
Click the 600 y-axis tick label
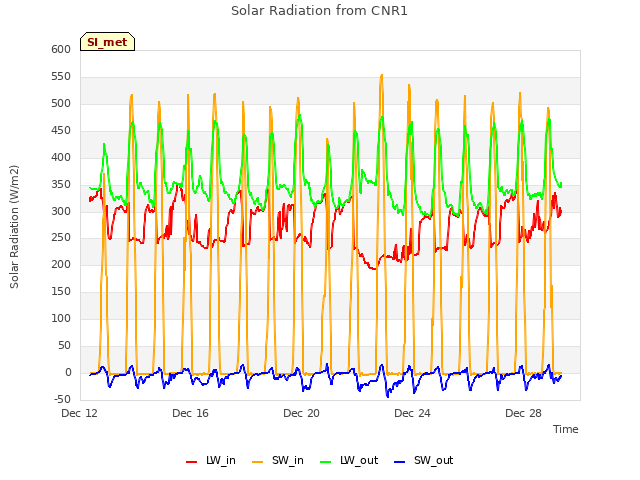point(61,49)
